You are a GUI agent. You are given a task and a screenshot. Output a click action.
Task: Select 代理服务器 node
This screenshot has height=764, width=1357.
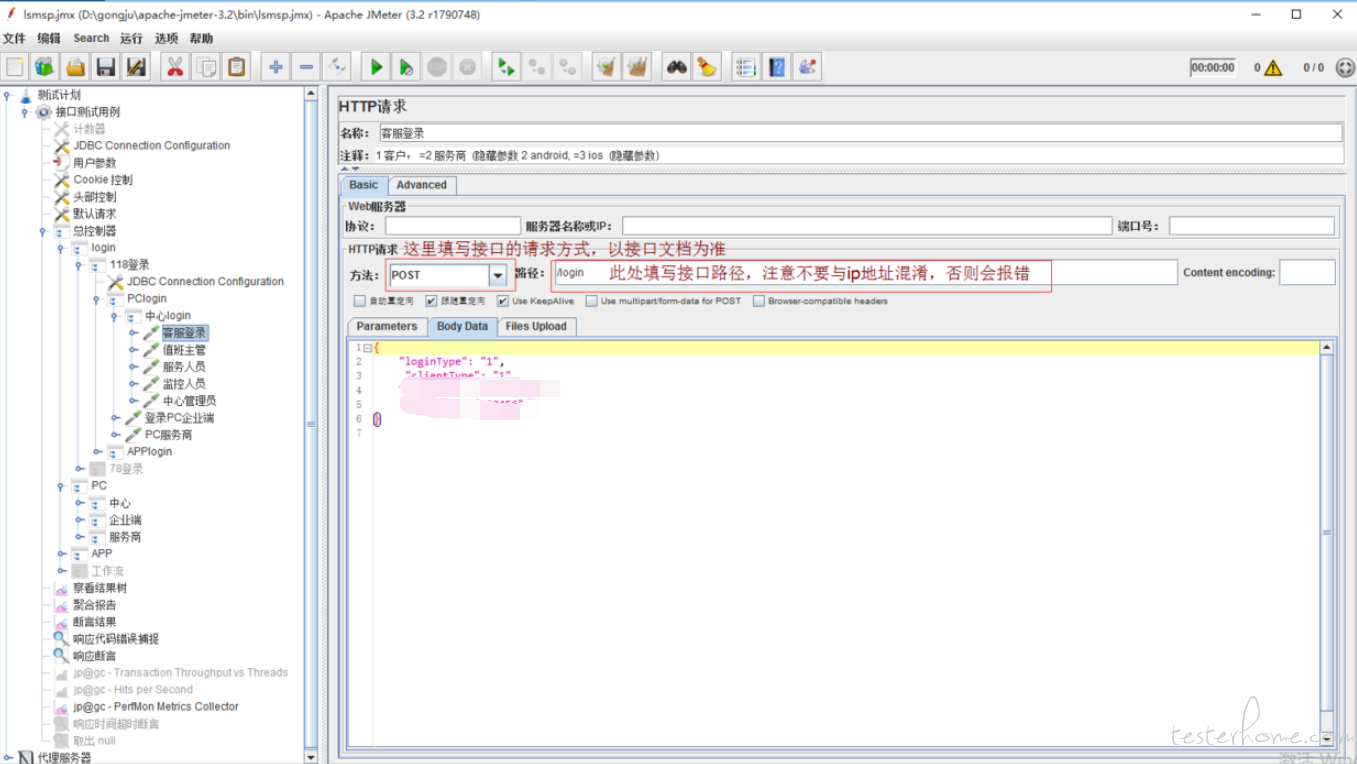coord(64,757)
